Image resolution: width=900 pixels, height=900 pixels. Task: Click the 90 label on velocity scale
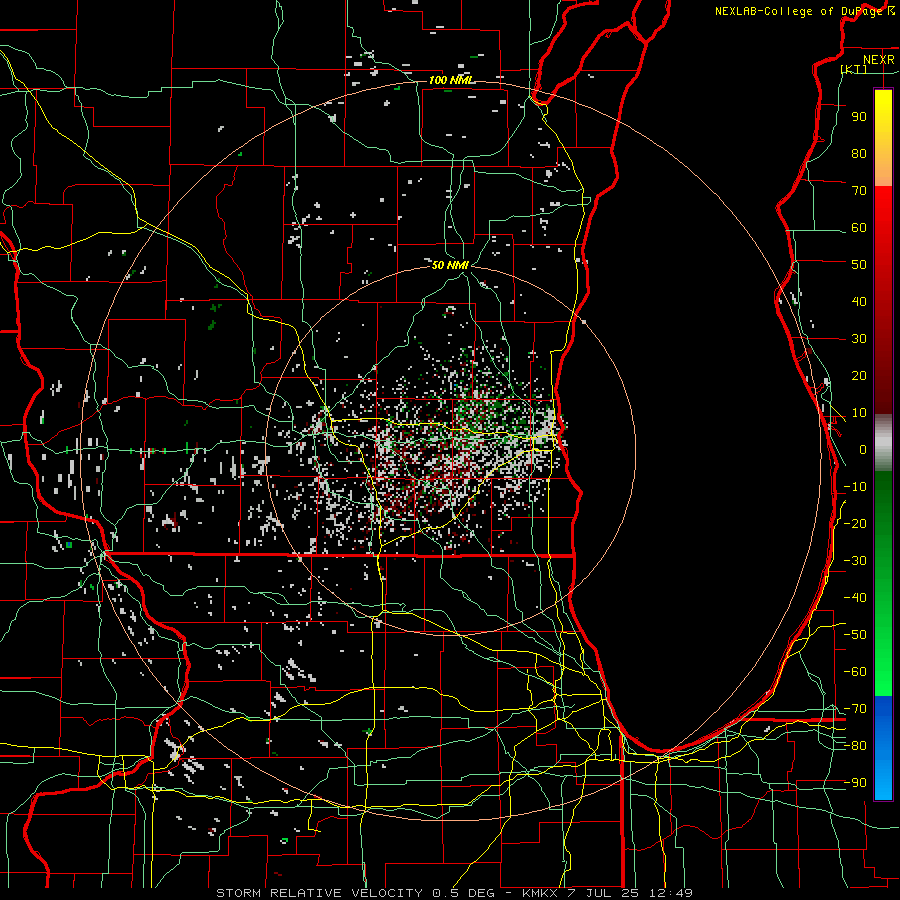point(859,117)
